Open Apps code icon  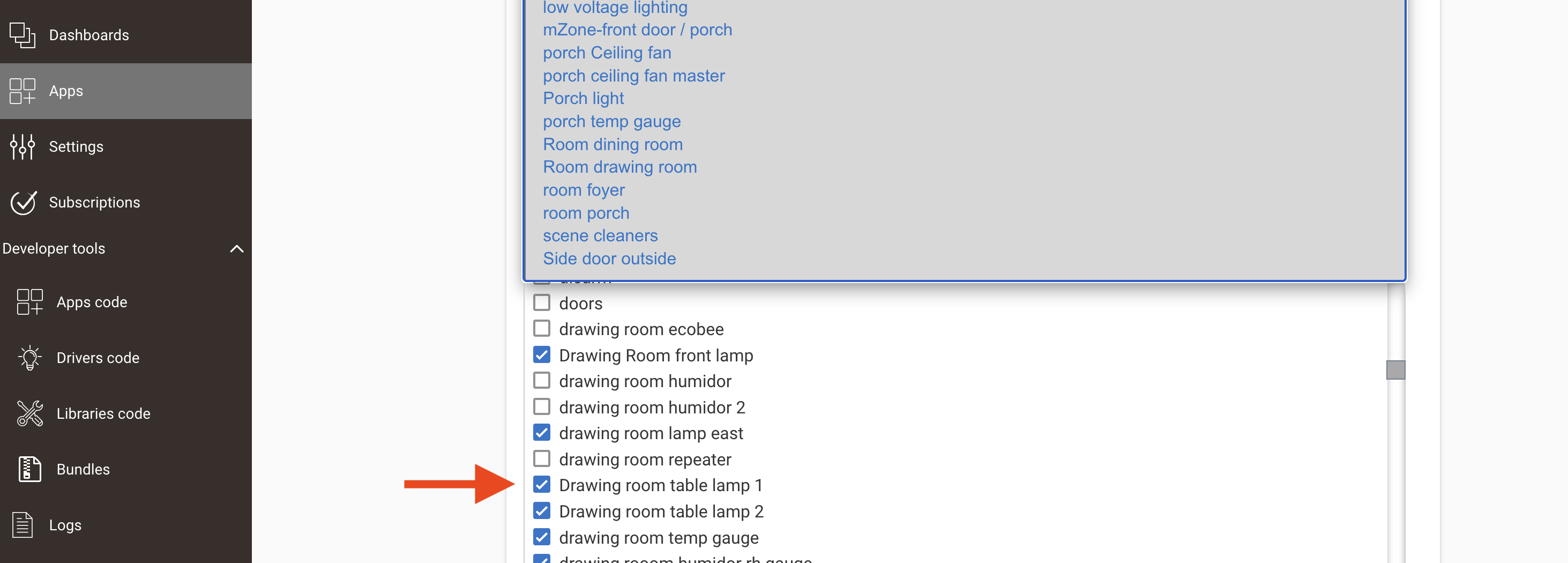[30, 302]
